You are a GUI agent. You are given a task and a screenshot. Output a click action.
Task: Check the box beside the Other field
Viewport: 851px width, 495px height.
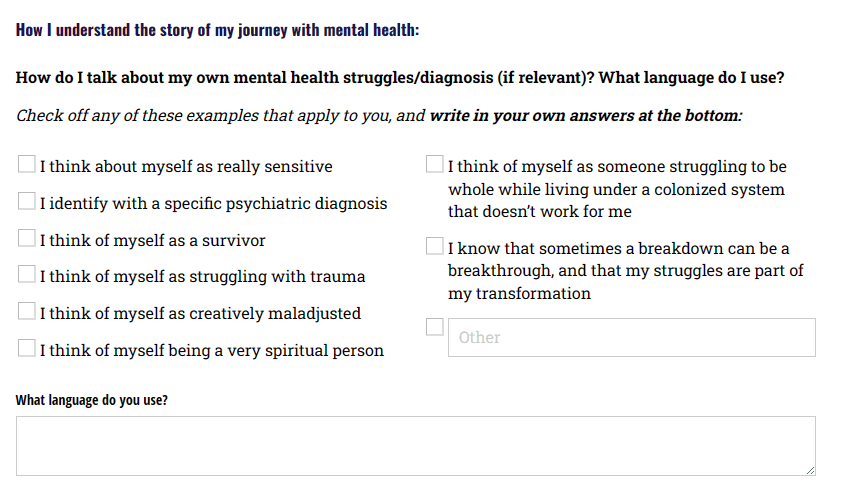click(435, 327)
